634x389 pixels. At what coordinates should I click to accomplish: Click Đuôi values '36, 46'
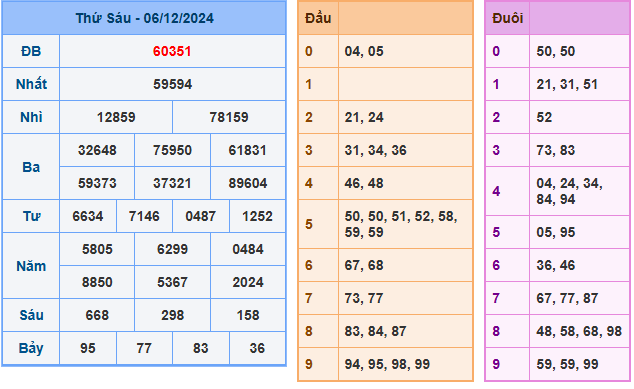[556, 266]
